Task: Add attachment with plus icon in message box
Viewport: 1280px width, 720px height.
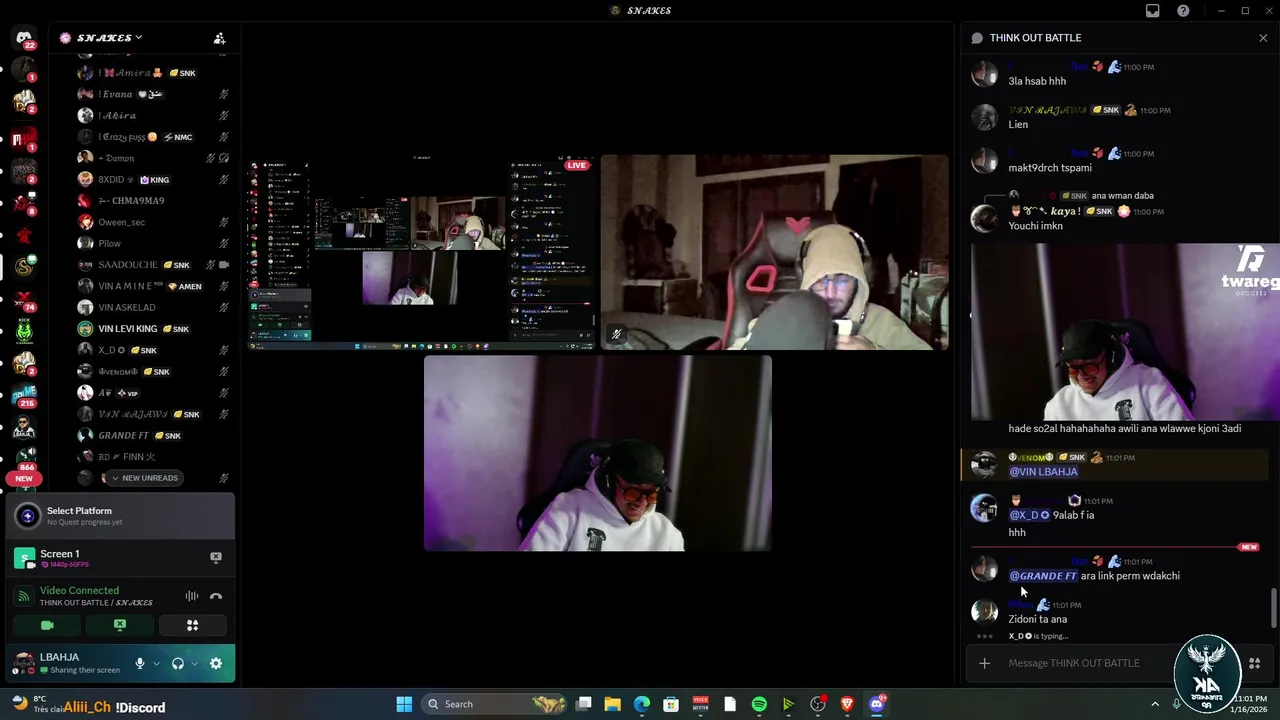Action: [984, 663]
